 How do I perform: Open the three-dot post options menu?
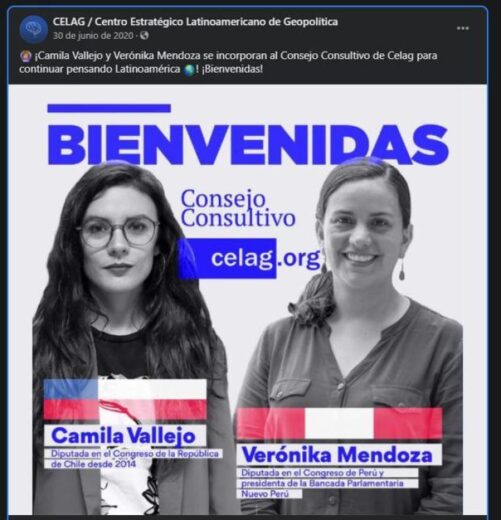tap(463, 28)
